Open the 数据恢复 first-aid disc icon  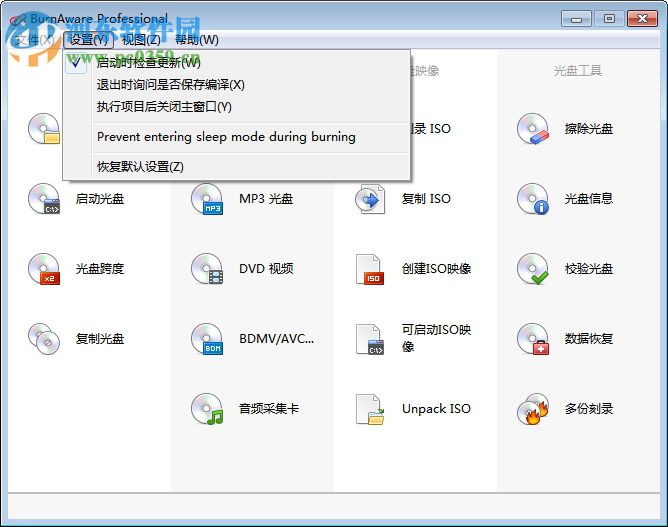coord(533,339)
